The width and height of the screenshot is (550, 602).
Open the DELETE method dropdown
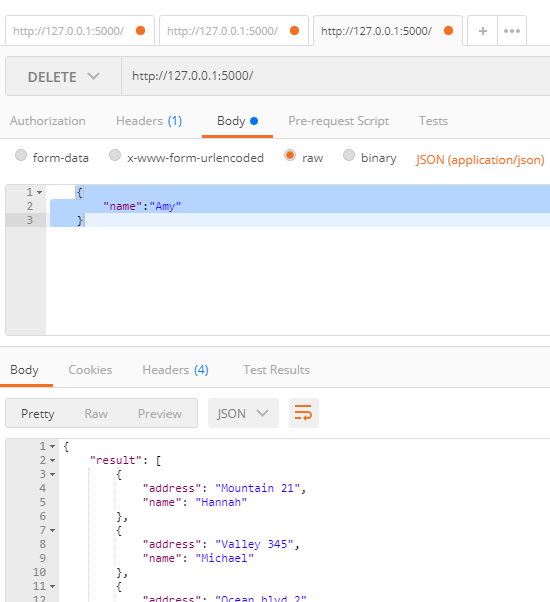[63, 76]
